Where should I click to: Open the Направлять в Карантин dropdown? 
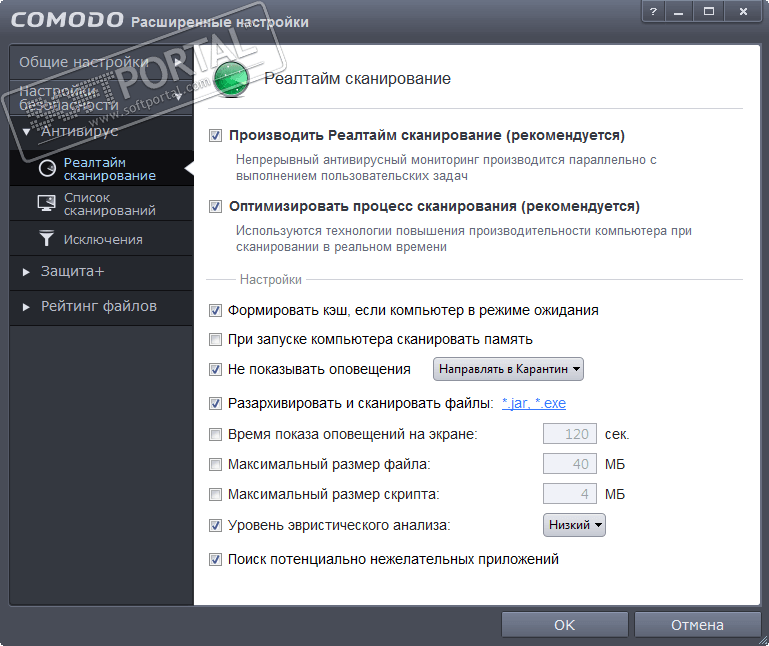[508, 369]
